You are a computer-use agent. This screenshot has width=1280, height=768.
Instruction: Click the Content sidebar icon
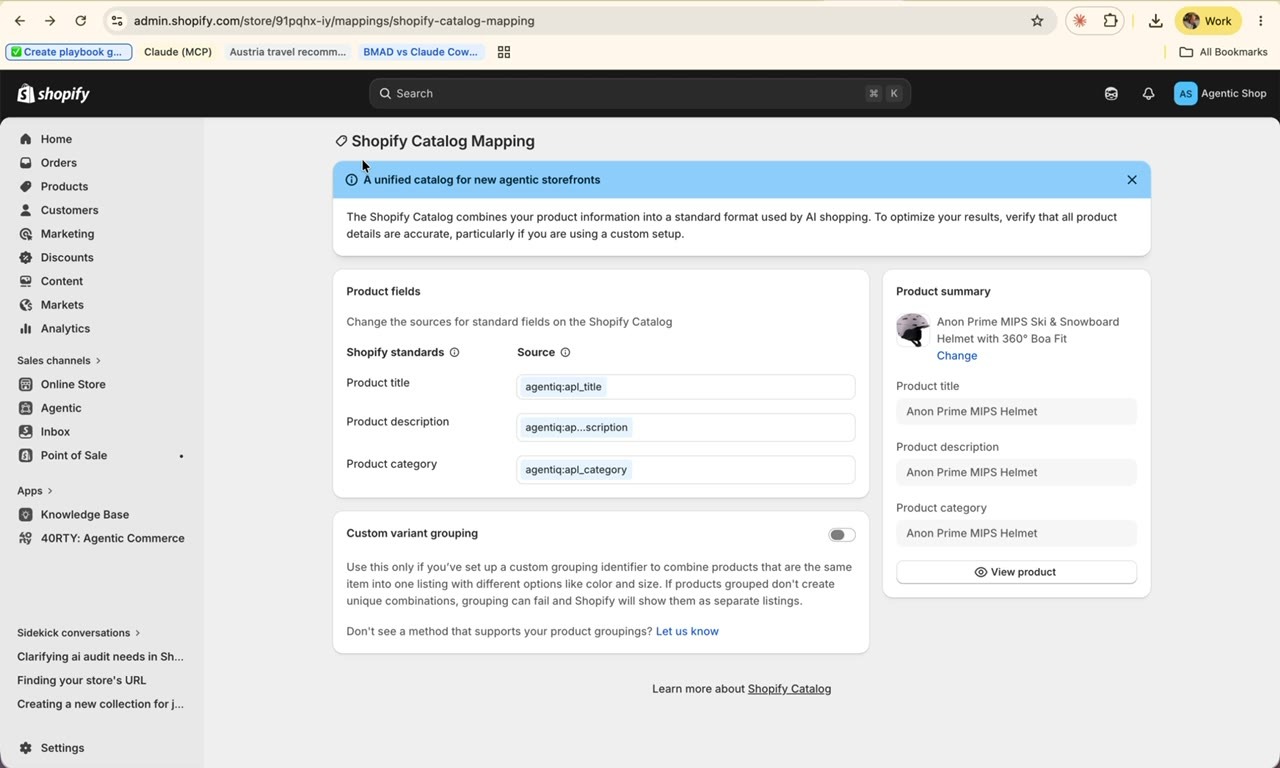click(26, 281)
